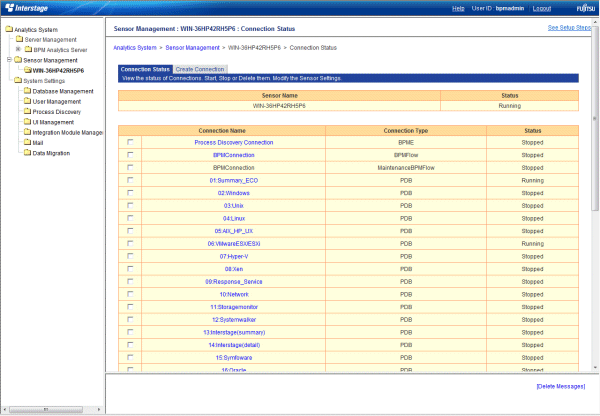
Task: Click the sidebar scroll right arrow
Action: (x=99, y=409)
